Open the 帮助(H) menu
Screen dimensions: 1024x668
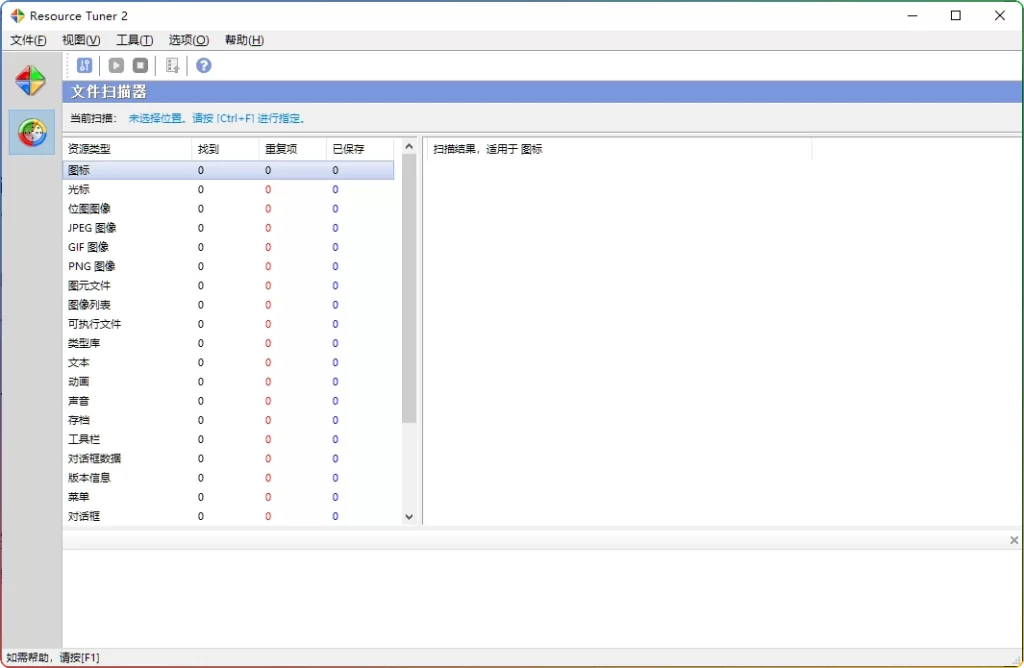pyautogui.click(x=242, y=40)
